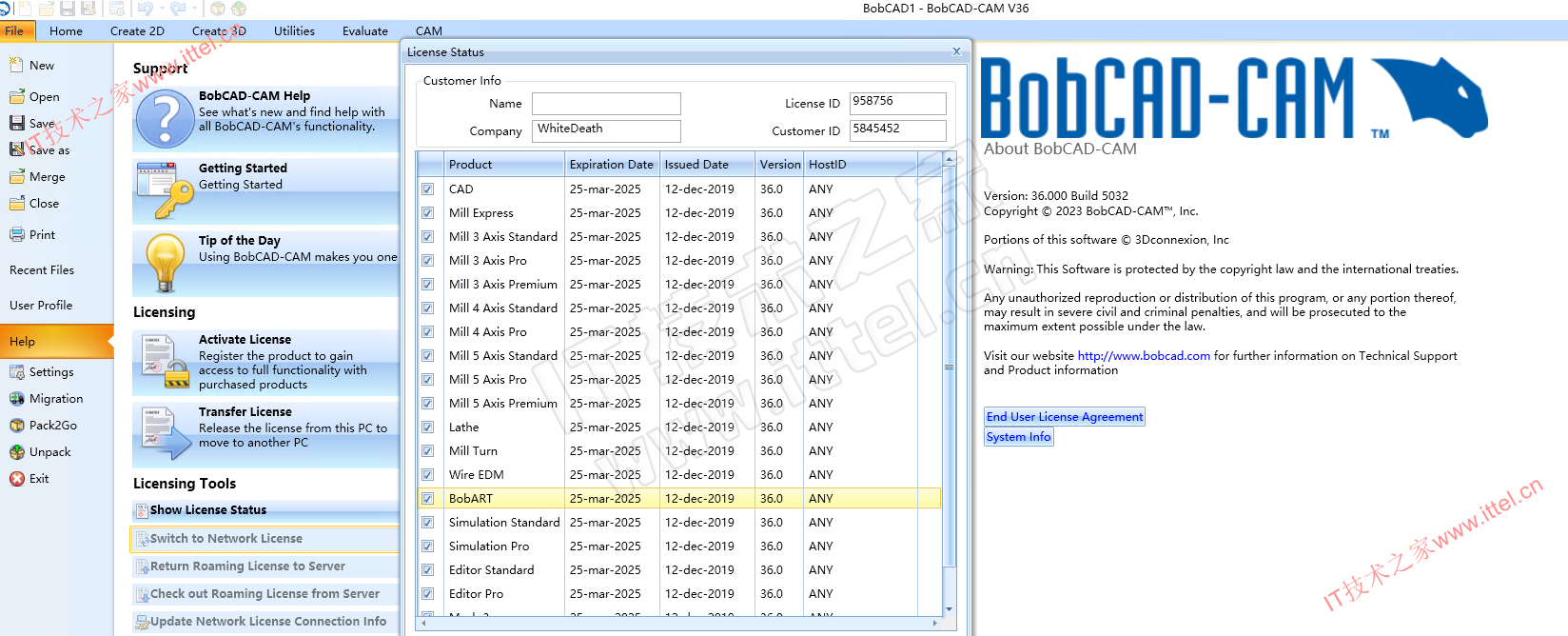The height and width of the screenshot is (636, 1568).
Task: Click the Show License Status icon
Action: (142, 510)
